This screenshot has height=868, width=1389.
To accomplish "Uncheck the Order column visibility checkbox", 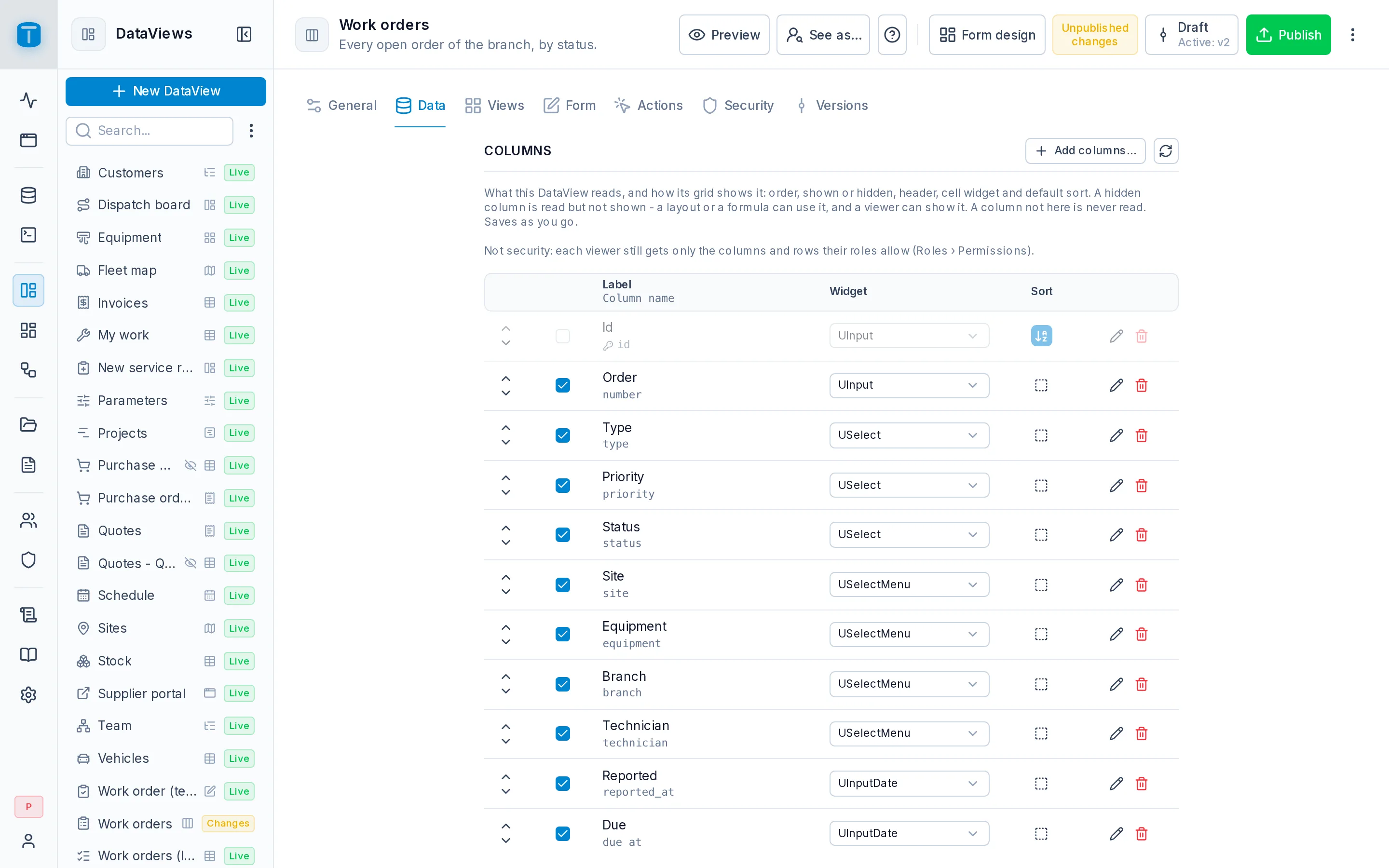I will tap(562, 385).
